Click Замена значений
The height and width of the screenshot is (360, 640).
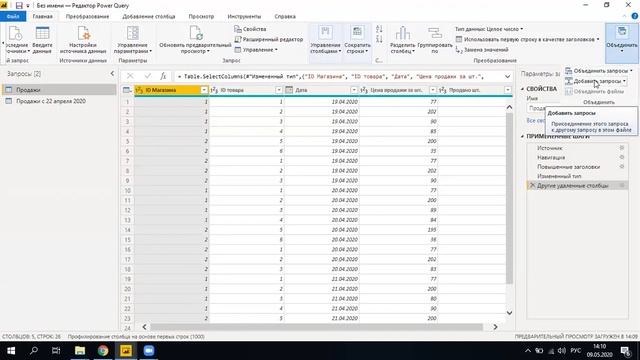coord(482,49)
